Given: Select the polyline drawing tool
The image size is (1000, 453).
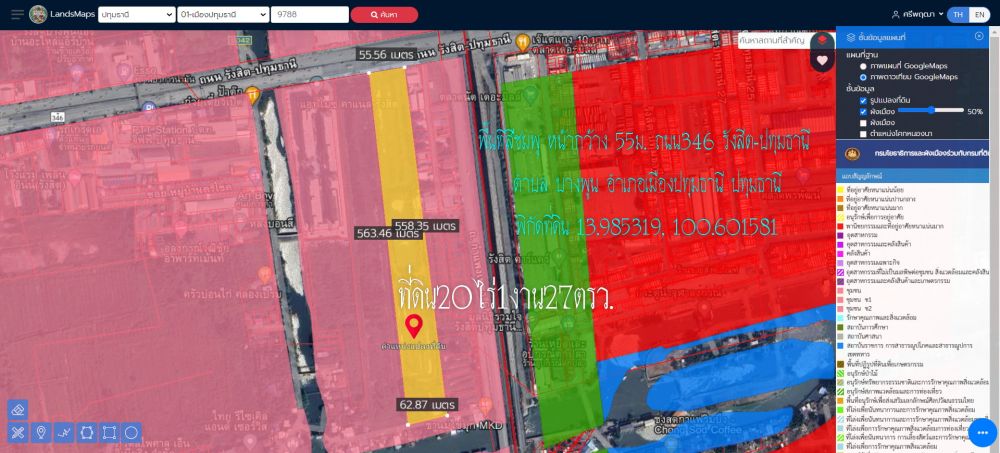Looking at the screenshot, I should [x=64, y=433].
